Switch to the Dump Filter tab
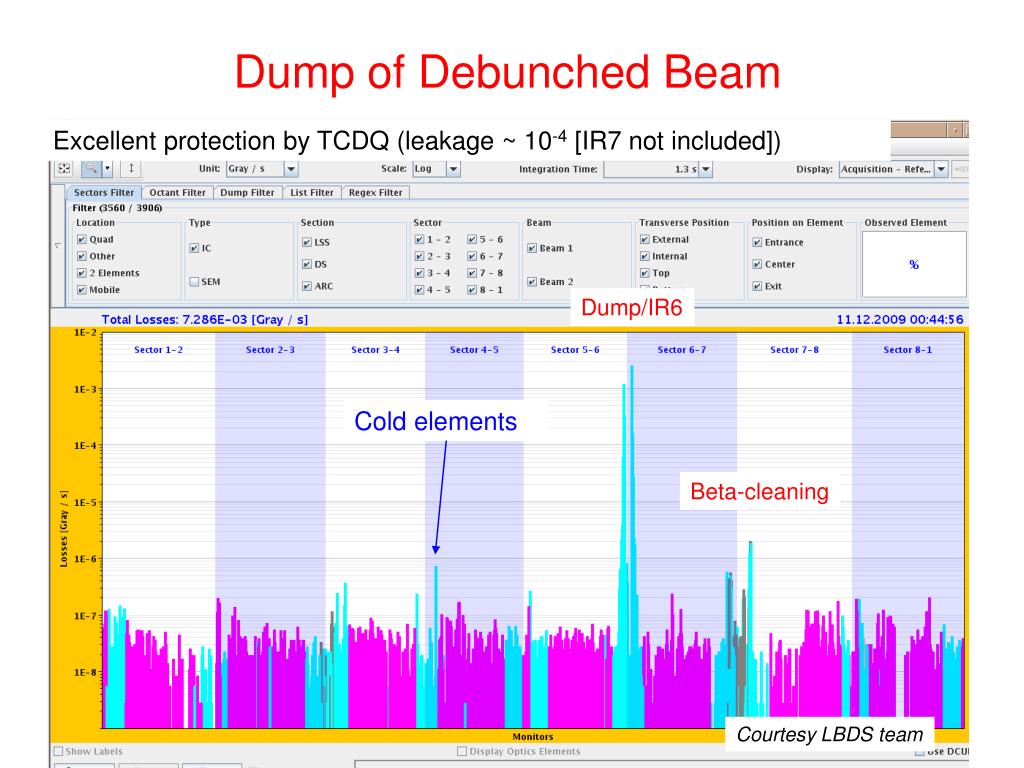 pos(247,192)
